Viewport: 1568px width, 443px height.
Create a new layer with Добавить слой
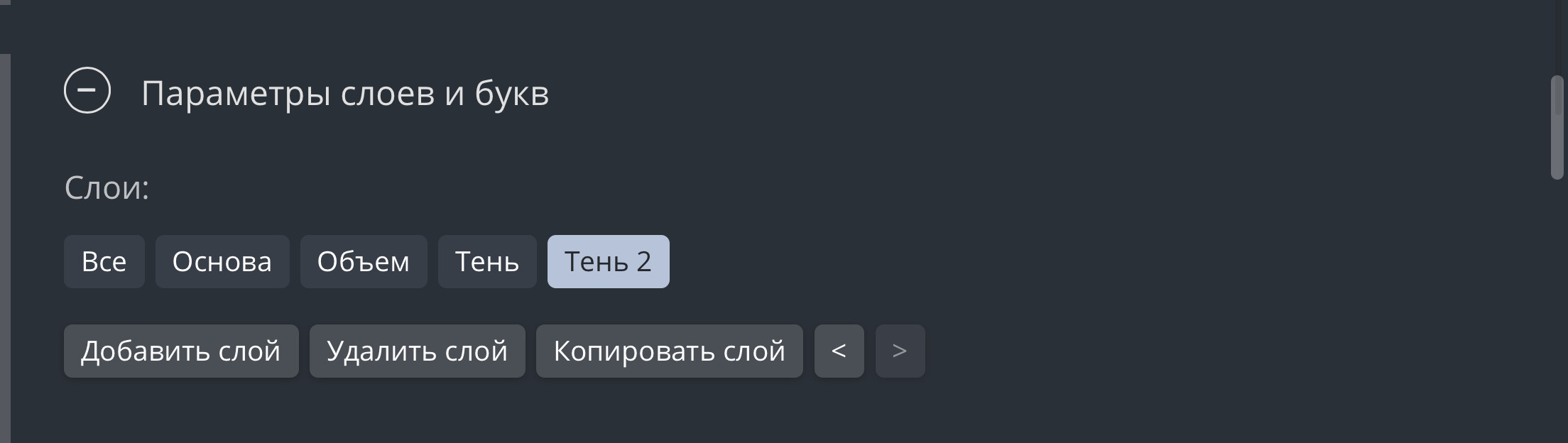tap(180, 351)
